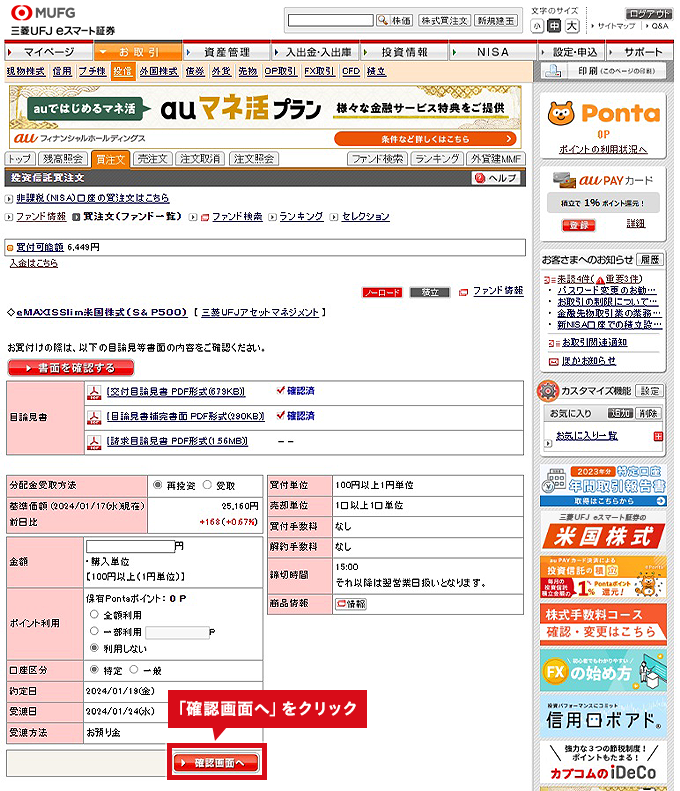Click the お知らせ 履歴 button
Screen dimensions: 680x791
tap(649, 260)
